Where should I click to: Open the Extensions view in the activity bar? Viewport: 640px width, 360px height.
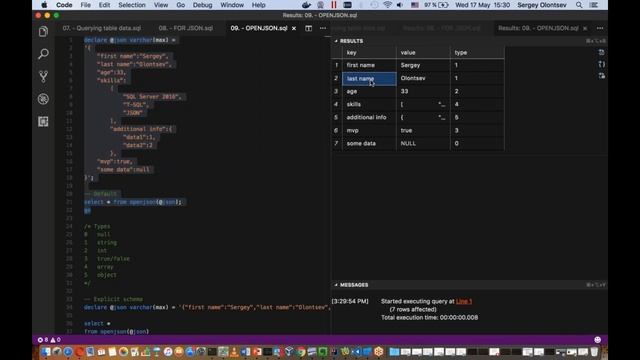point(43,121)
